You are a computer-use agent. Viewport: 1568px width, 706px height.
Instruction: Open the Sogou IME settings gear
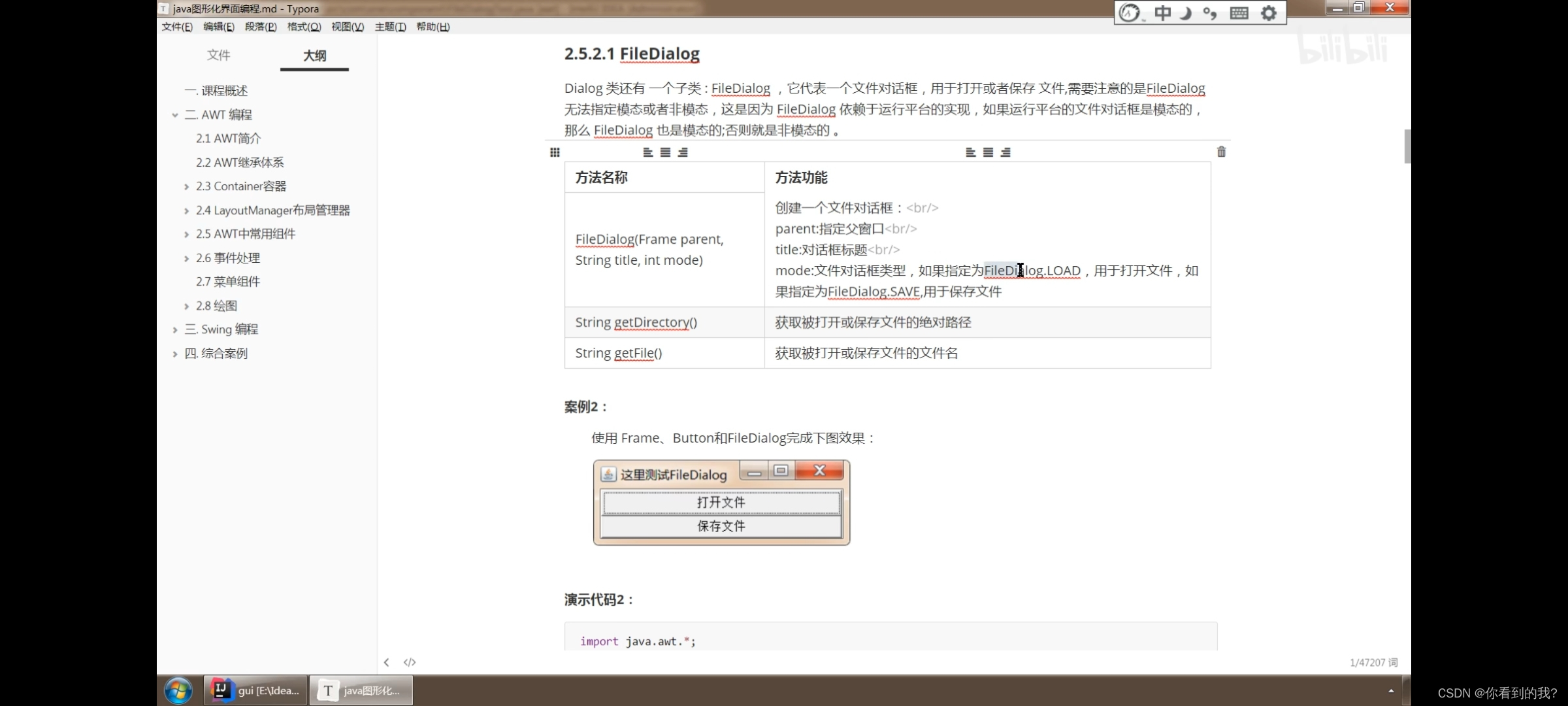click(1268, 12)
